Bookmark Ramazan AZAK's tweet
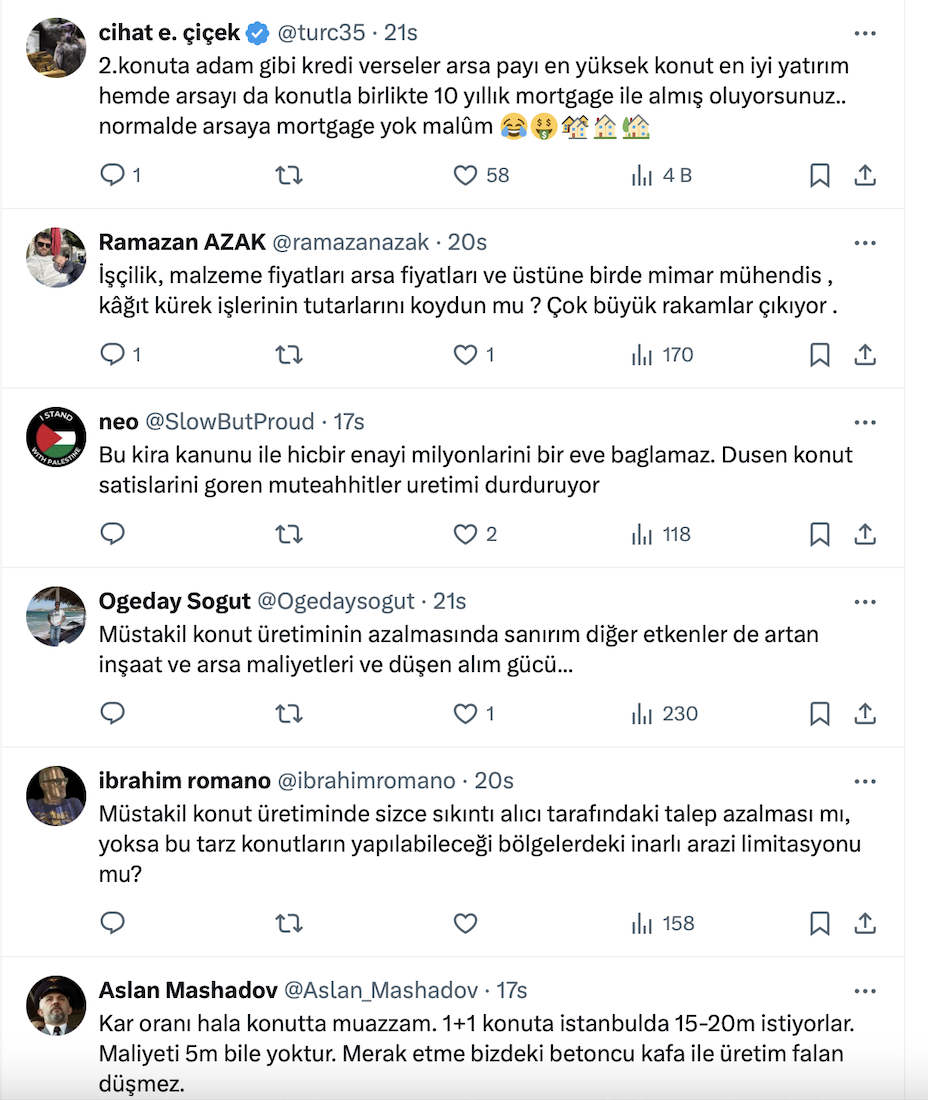 click(820, 355)
